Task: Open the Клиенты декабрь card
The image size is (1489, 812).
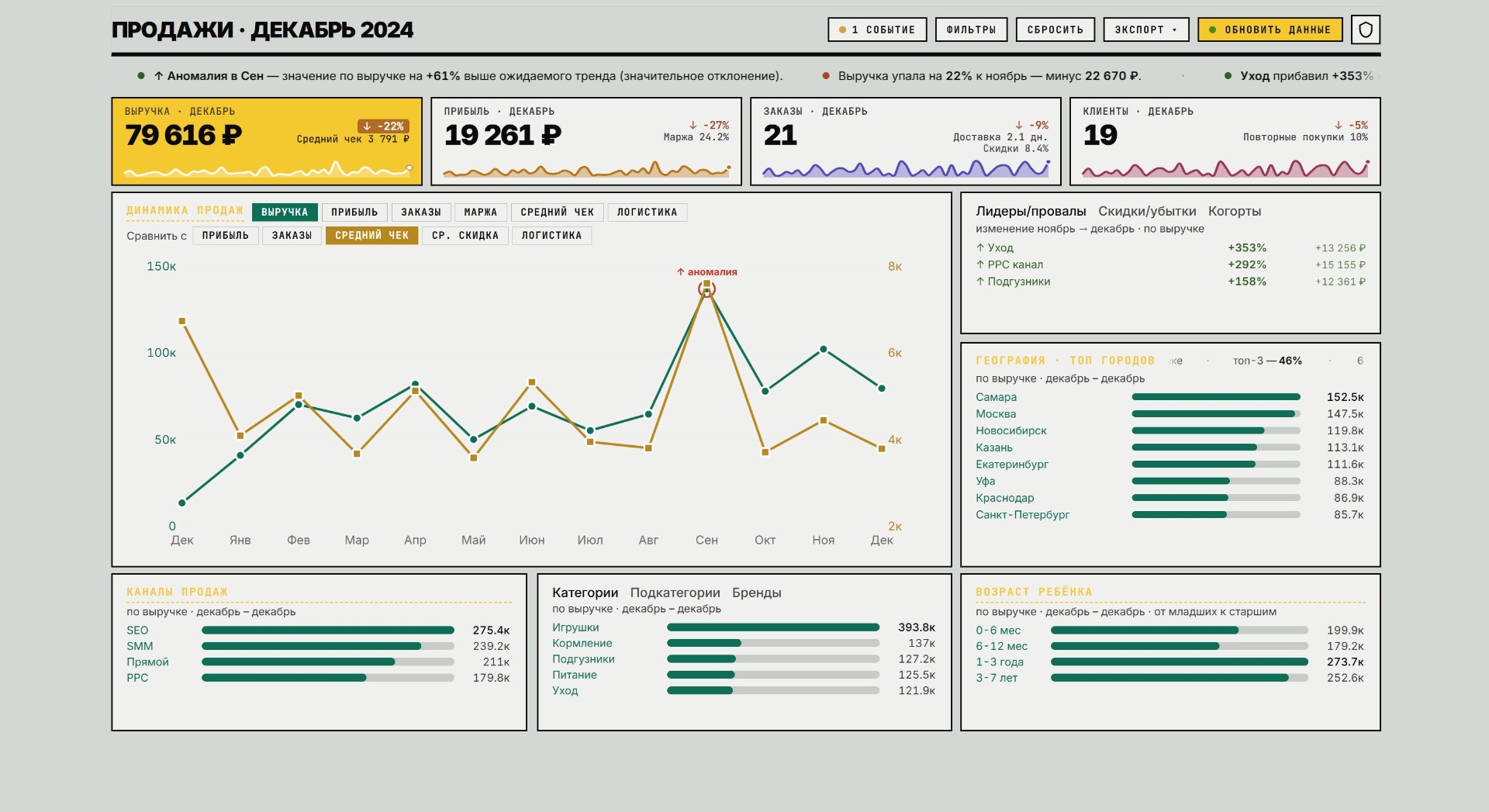Action: coord(1225,141)
